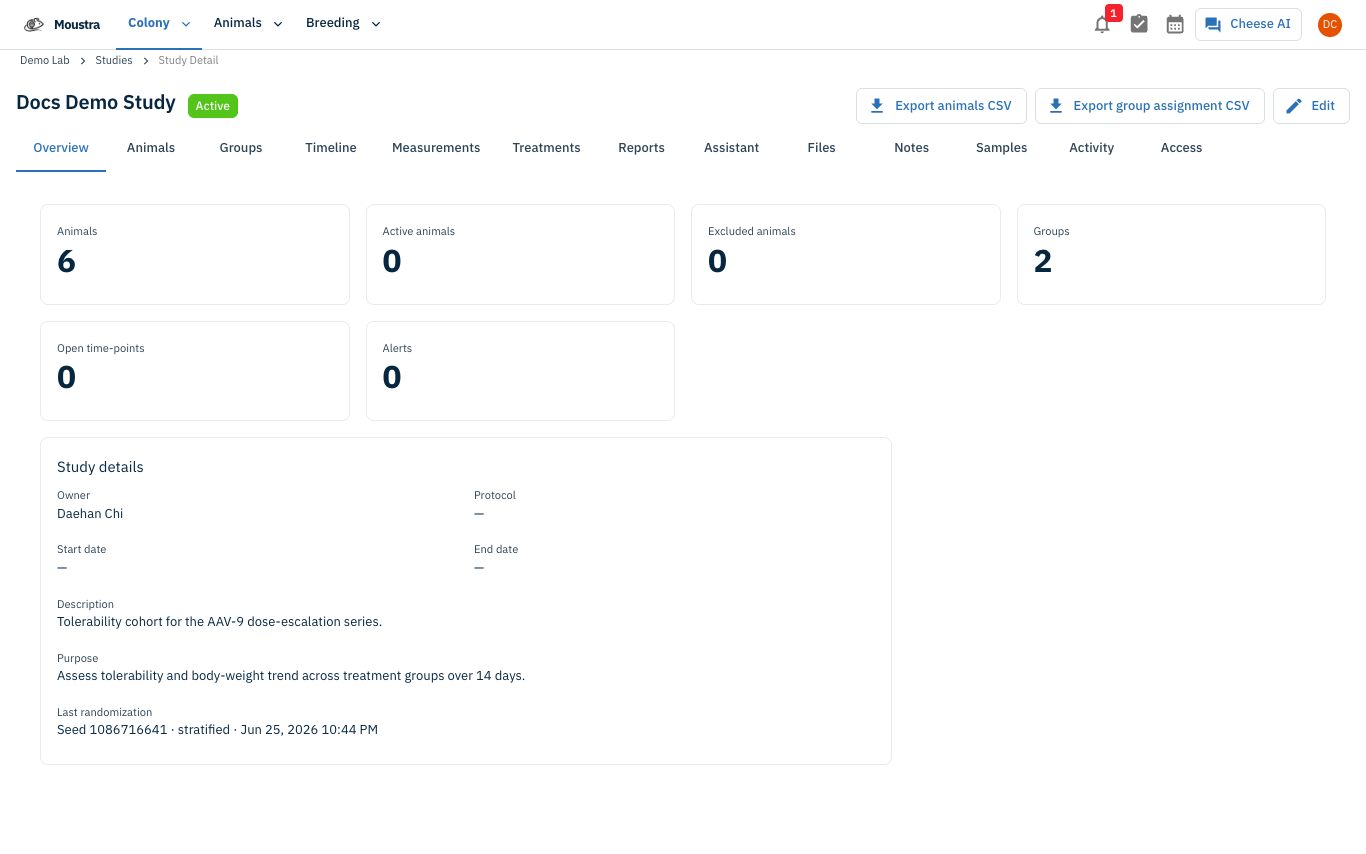Click the chat icon in Cheese AI
The height and width of the screenshot is (854, 1366).
click(1213, 24)
